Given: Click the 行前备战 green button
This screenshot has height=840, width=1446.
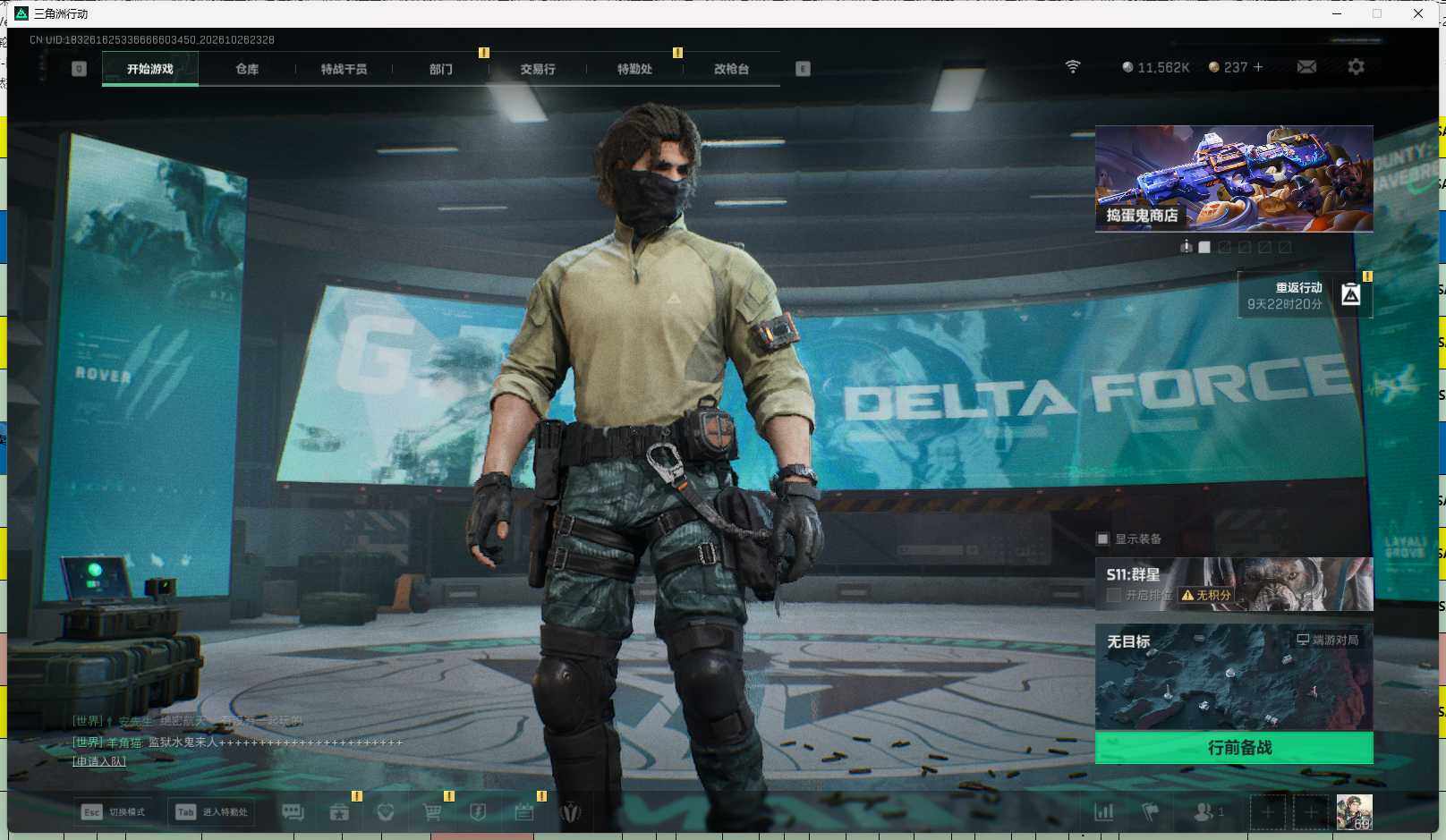Looking at the screenshot, I should click(x=1234, y=748).
